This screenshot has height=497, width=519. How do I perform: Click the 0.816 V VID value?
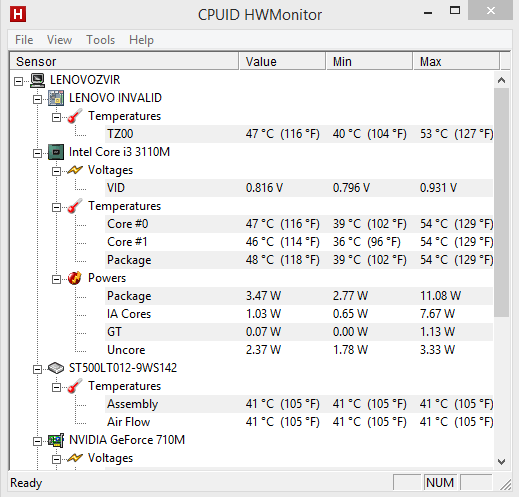pyautogui.click(x=264, y=188)
